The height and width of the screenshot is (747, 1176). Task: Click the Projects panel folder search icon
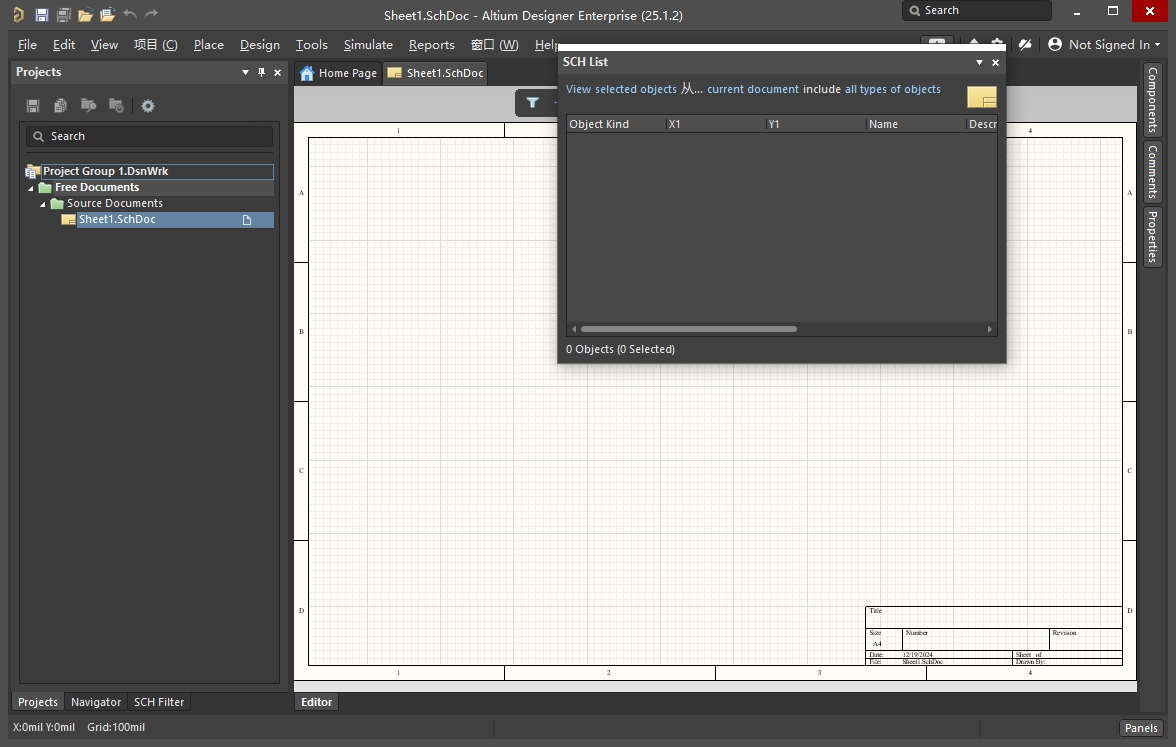88,105
